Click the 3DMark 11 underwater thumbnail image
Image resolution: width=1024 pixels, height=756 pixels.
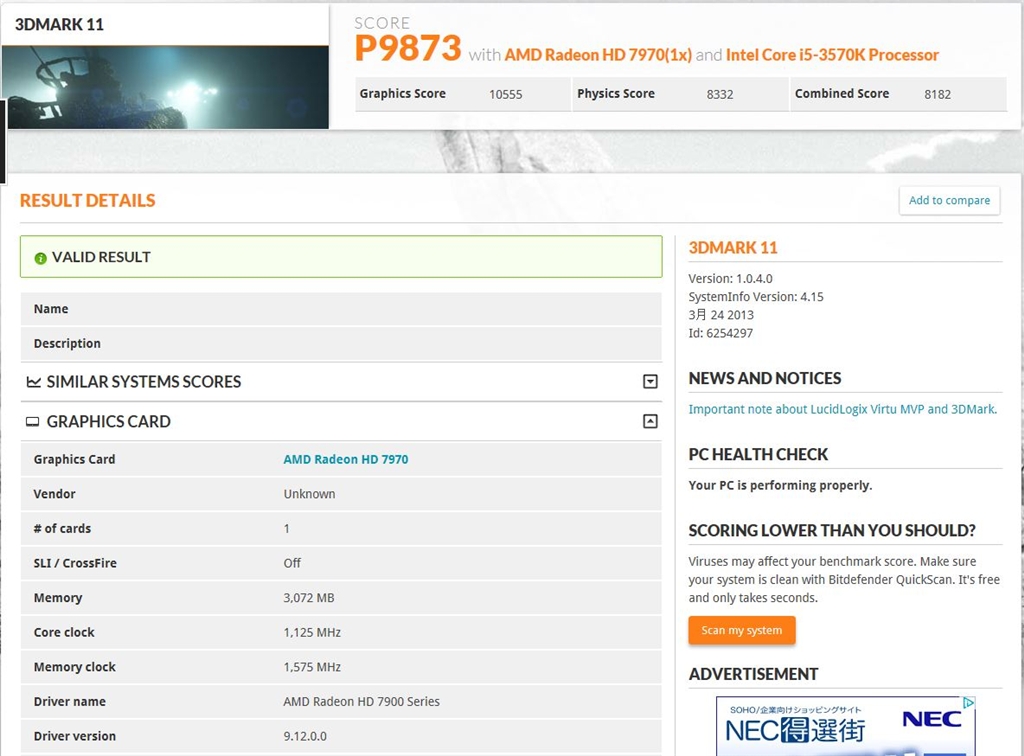[165, 87]
